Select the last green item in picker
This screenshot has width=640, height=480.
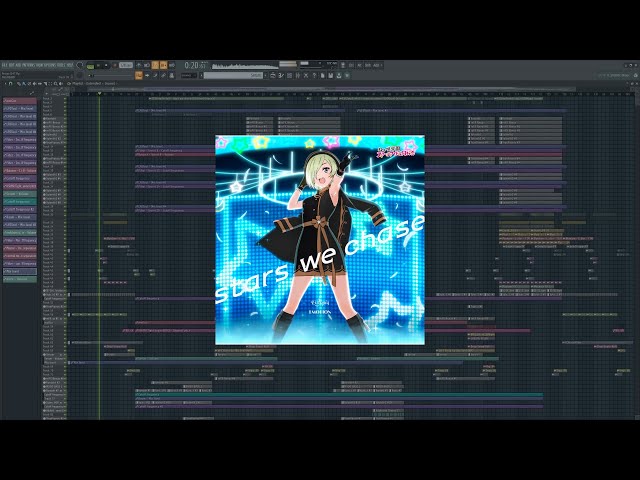click(x=20, y=279)
